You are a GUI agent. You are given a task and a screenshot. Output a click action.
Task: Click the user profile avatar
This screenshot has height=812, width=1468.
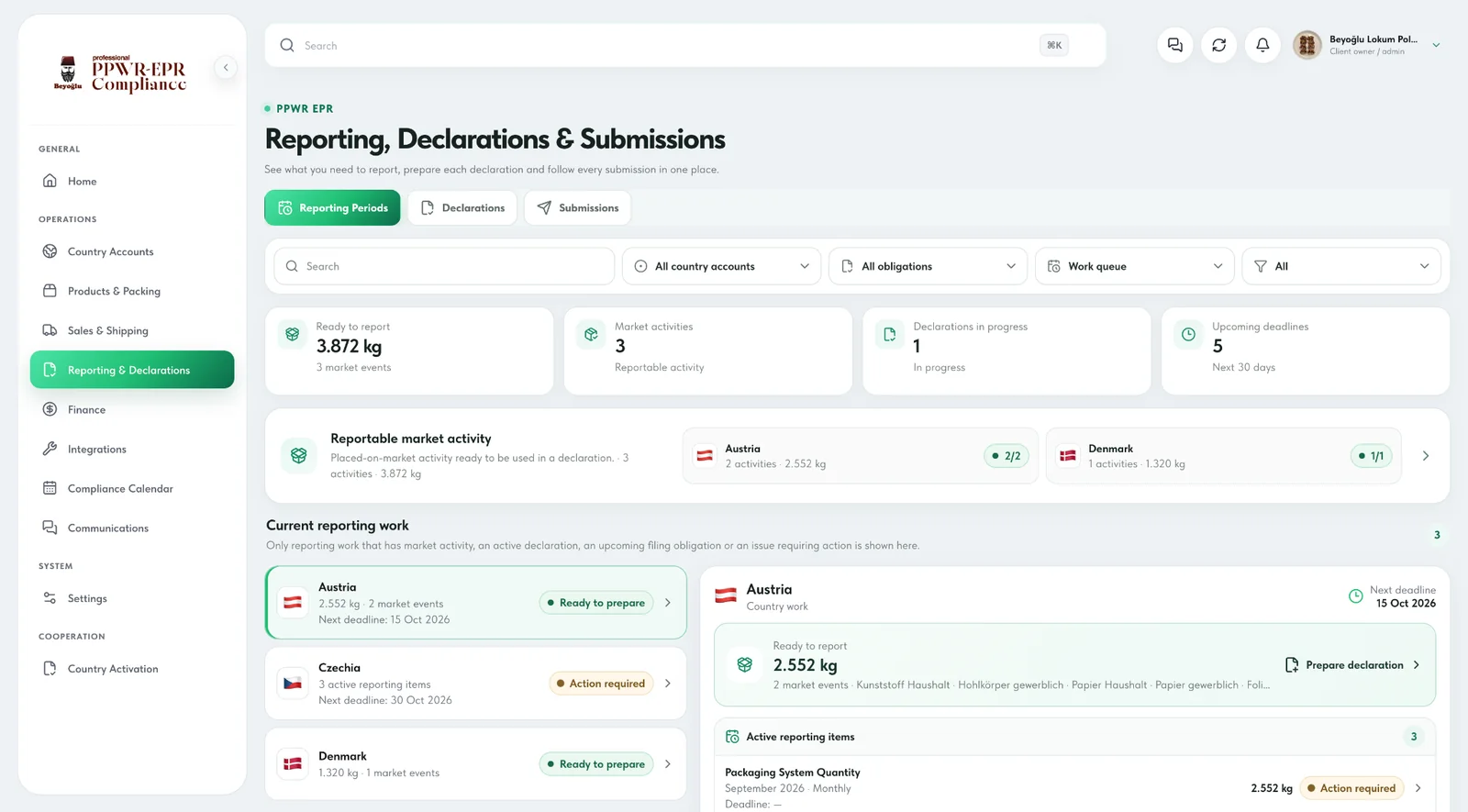(1307, 45)
